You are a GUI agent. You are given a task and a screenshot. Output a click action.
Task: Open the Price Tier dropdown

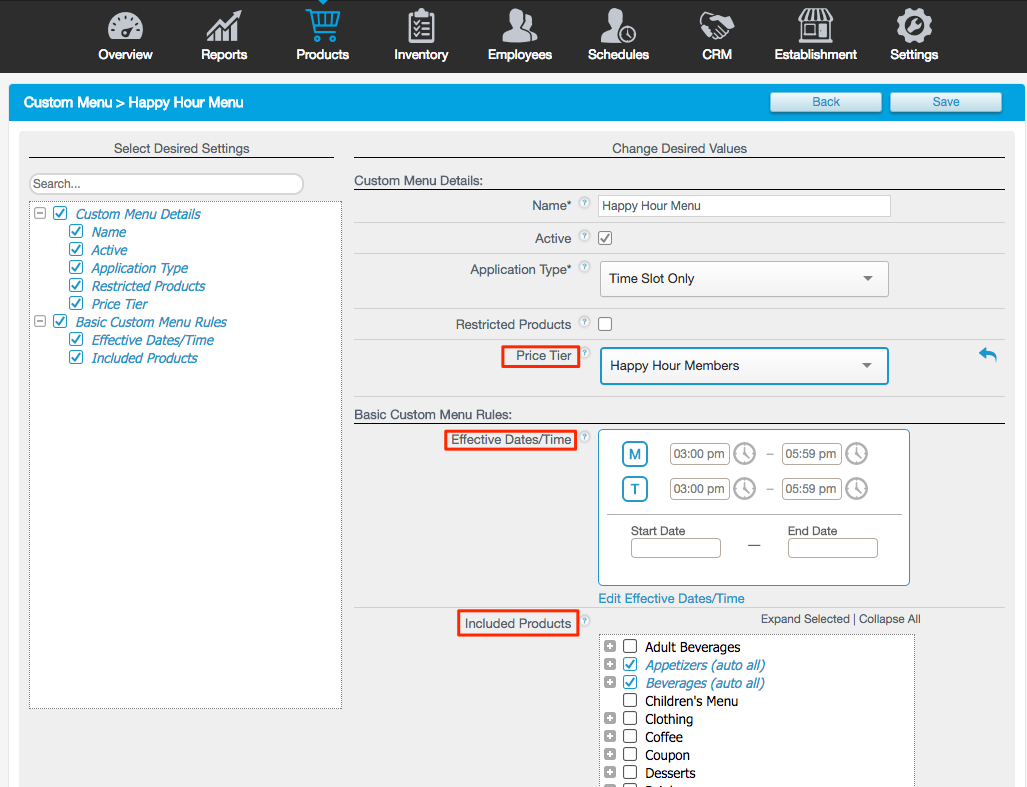click(x=743, y=366)
